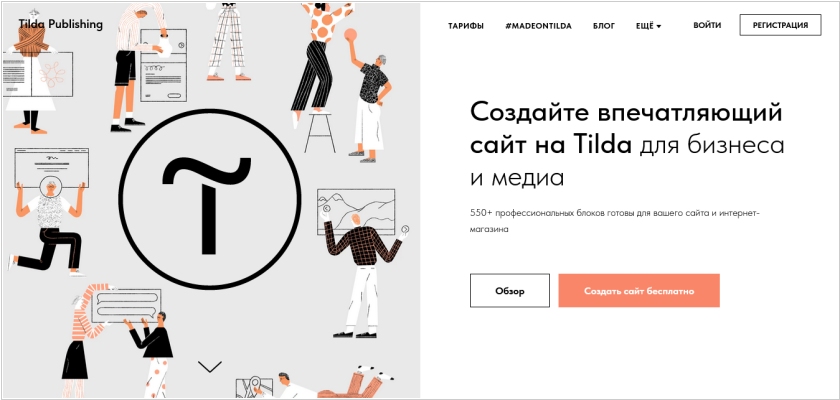Click the down chevron arrow below the logo
This screenshot has height=400, width=840.
209,366
